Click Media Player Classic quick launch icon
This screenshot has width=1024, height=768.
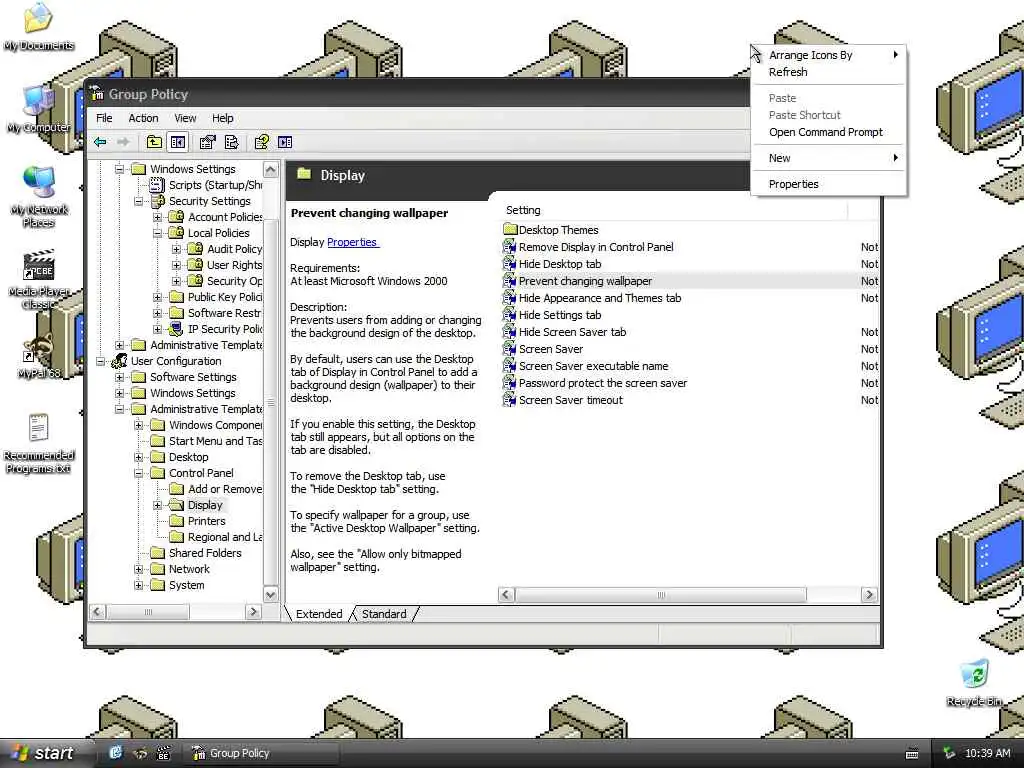(163, 753)
